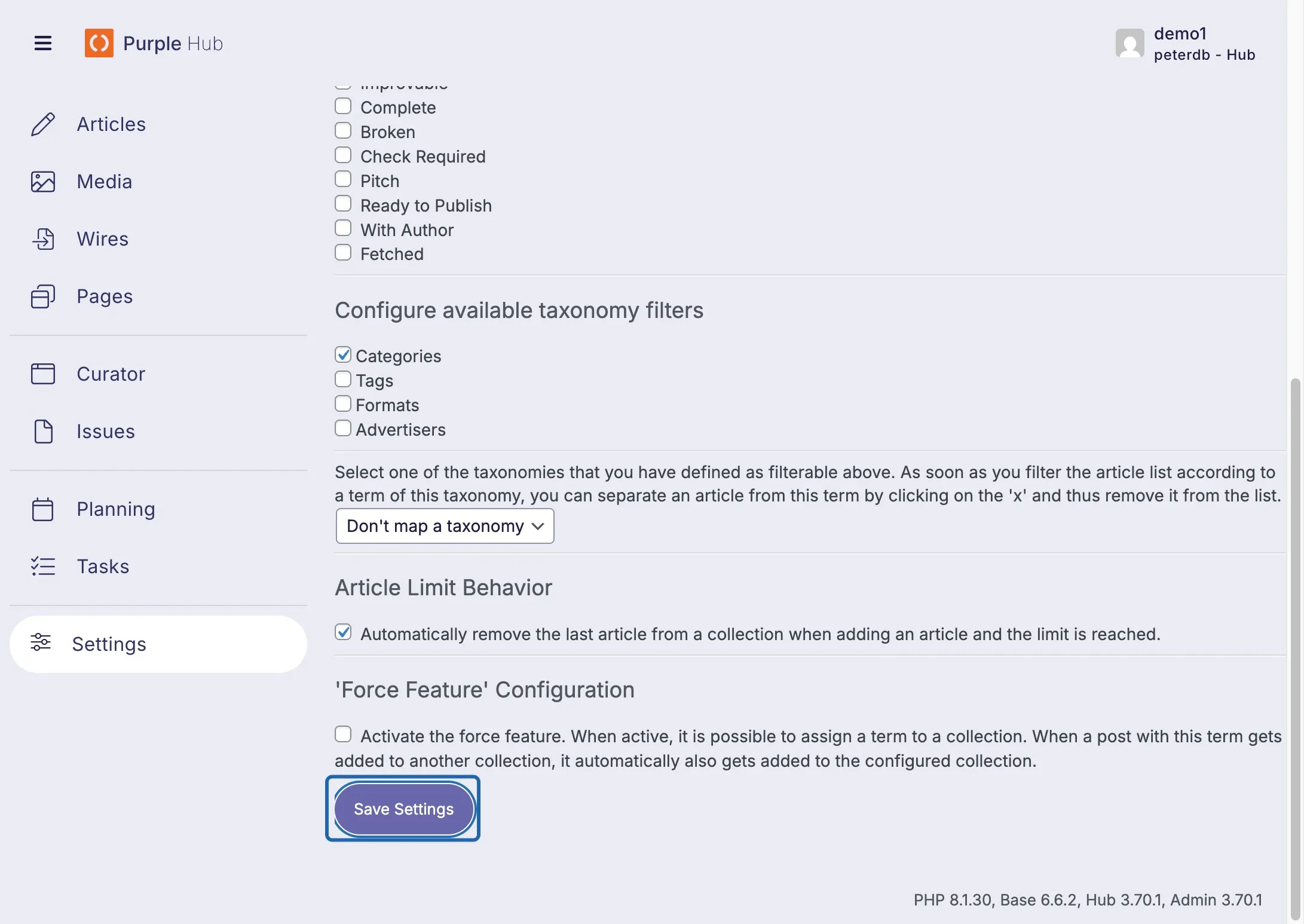Activate the force feature checkbox
The width and height of the screenshot is (1304, 924).
click(x=343, y=735)
